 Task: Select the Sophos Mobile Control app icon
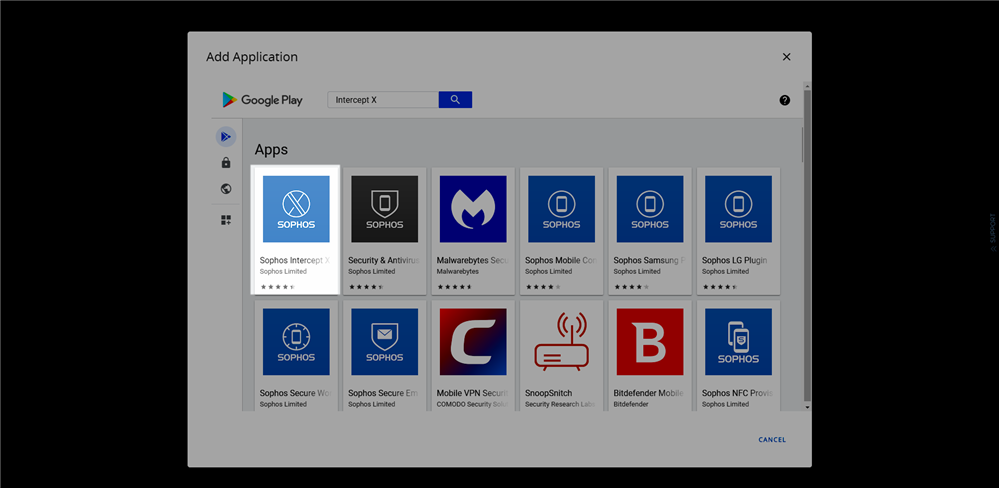point(561,209)
